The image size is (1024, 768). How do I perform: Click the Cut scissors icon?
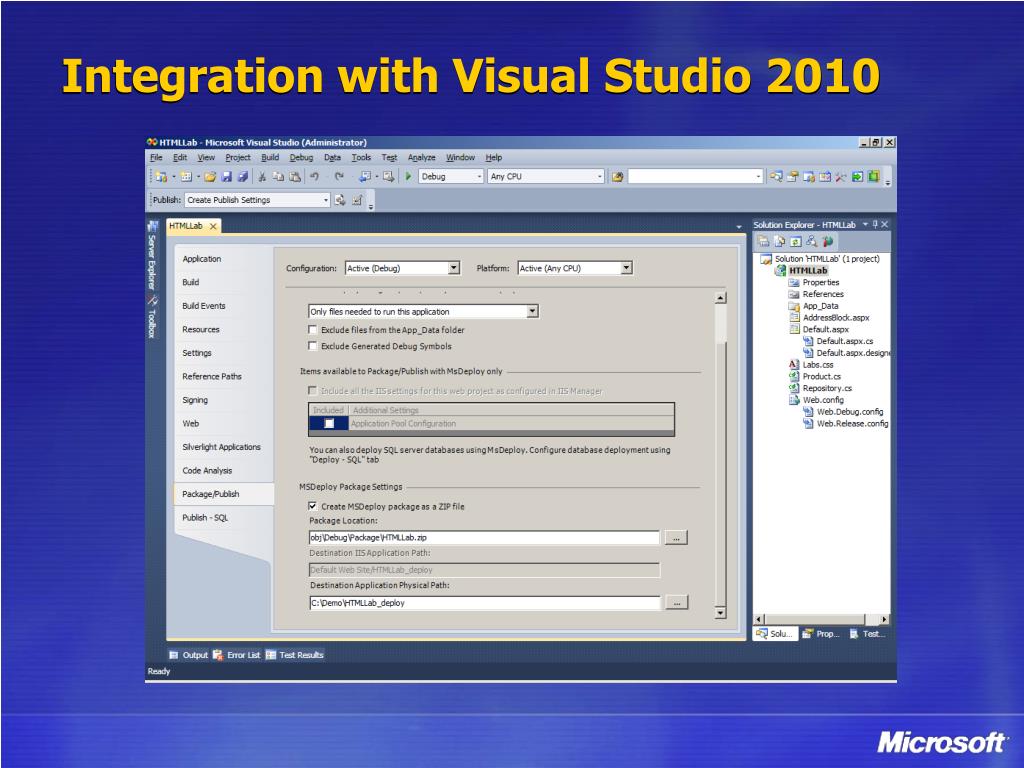261,177
